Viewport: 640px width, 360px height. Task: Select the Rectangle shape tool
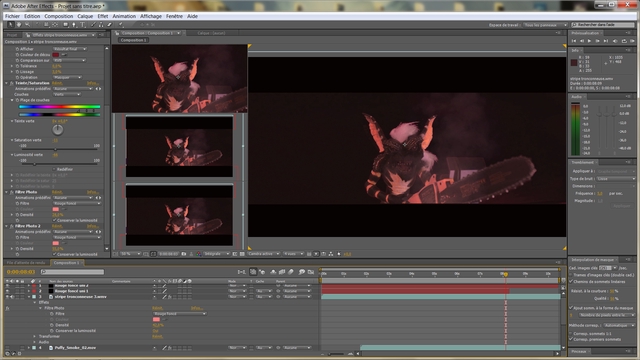tap(66, 24)
